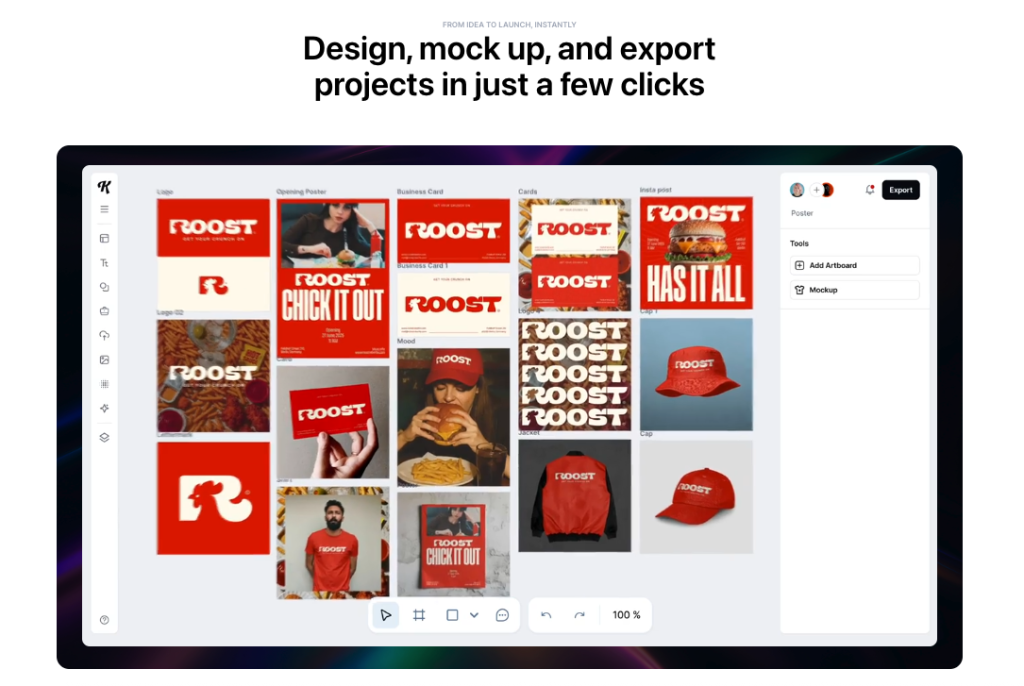
Task: Open the uploads cloud icon
Action: [104, 336]
